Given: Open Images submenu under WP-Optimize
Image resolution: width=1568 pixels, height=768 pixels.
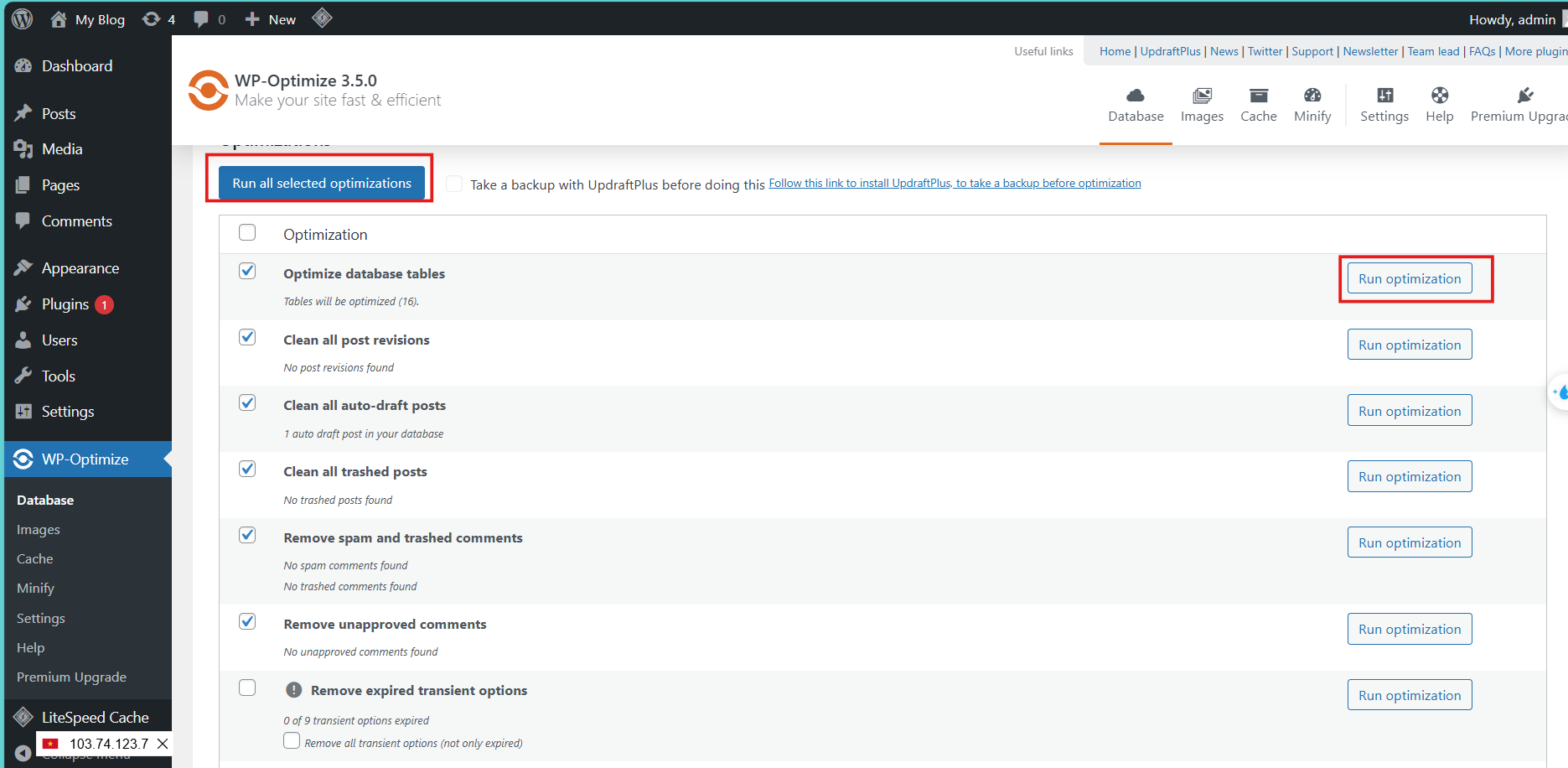Looking at the screenshot, I should [39, 530].
